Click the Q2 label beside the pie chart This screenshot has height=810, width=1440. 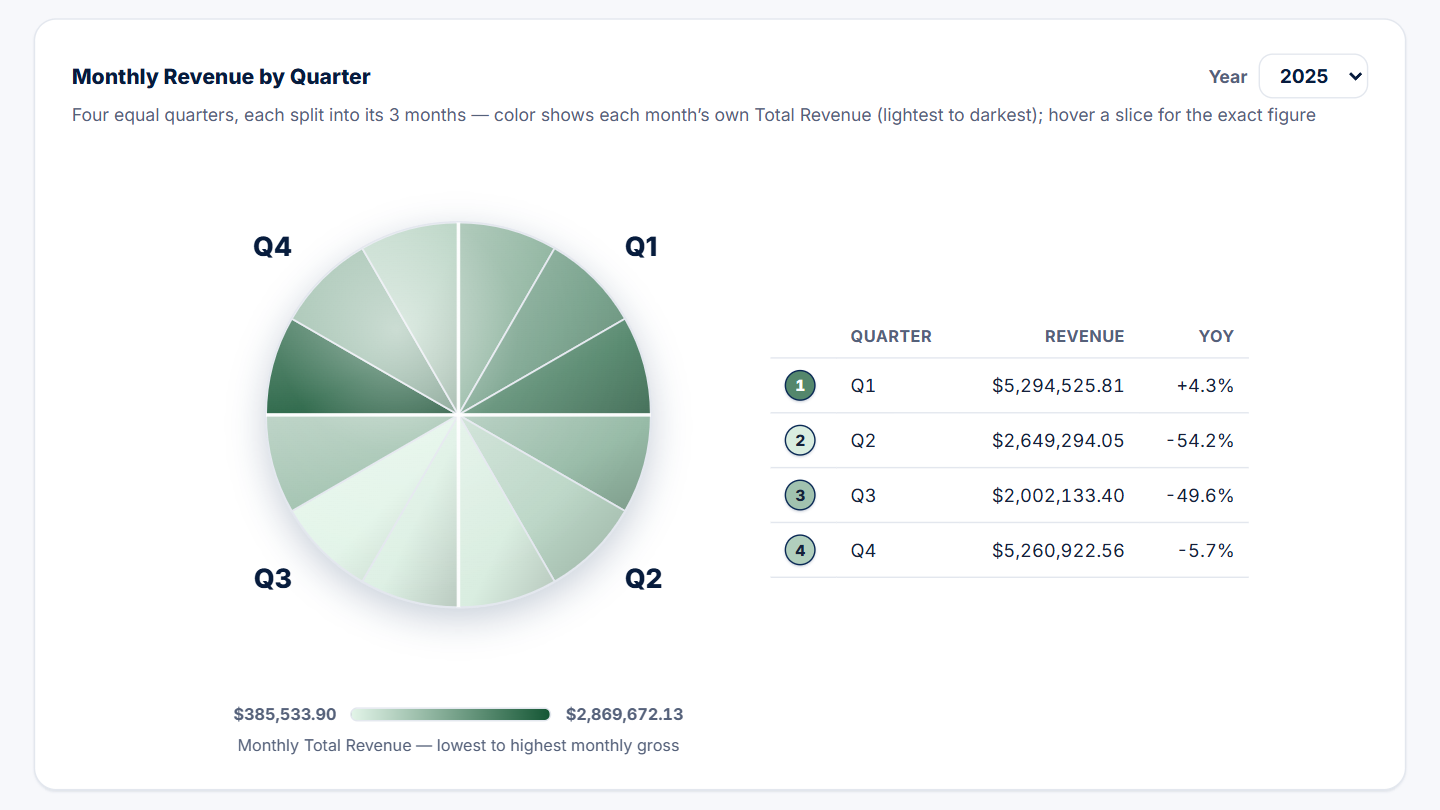[644, 578]
